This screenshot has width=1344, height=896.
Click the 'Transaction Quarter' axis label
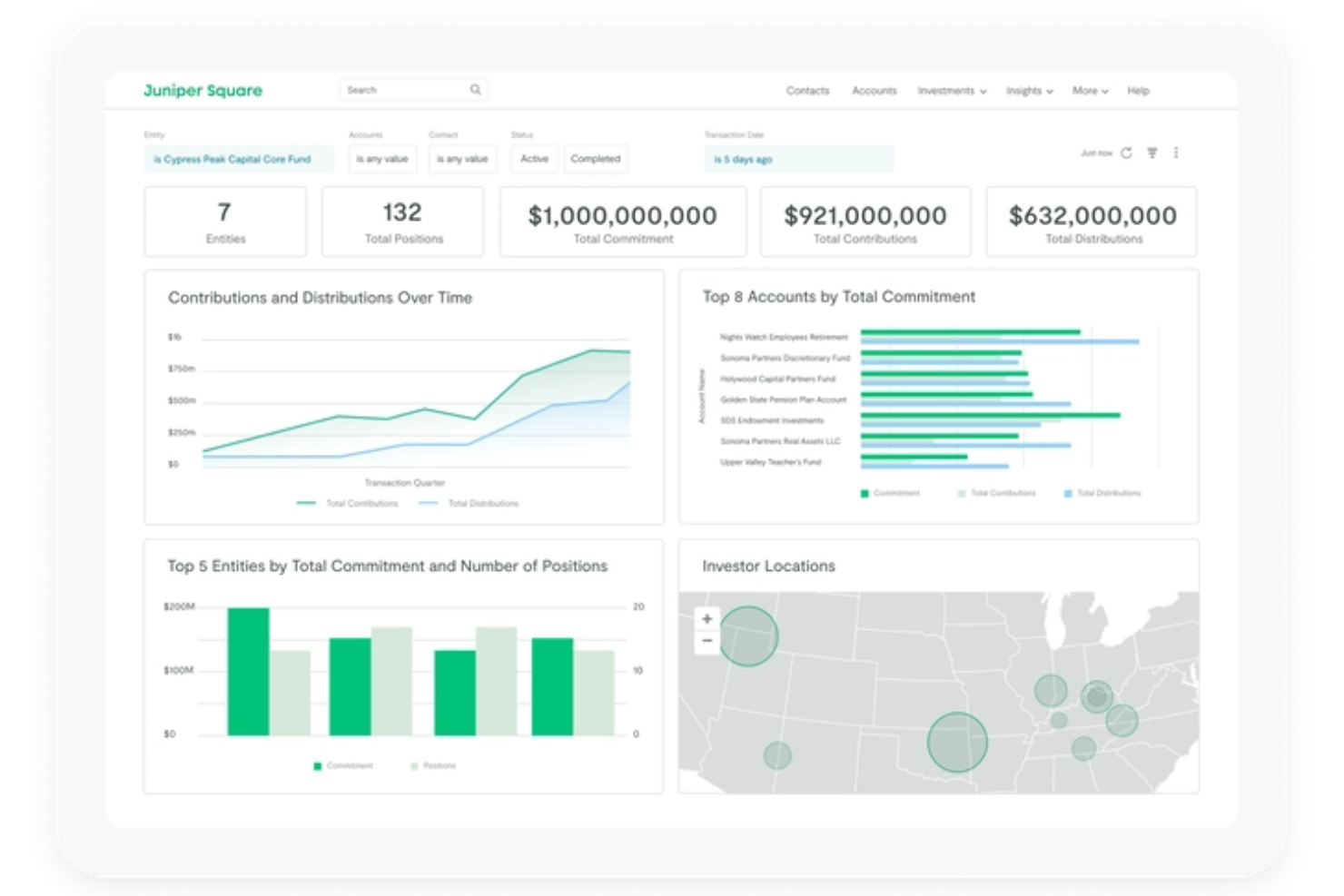(x=405, y=483)
